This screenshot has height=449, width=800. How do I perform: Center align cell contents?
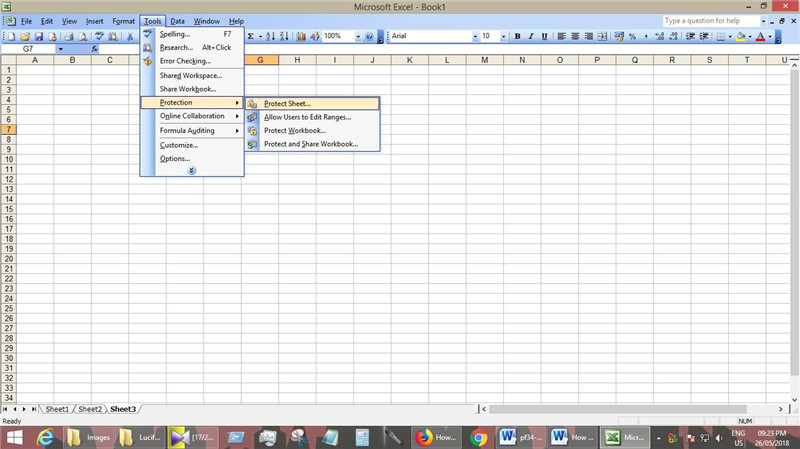pyautogui.click(x=575, y=36)
